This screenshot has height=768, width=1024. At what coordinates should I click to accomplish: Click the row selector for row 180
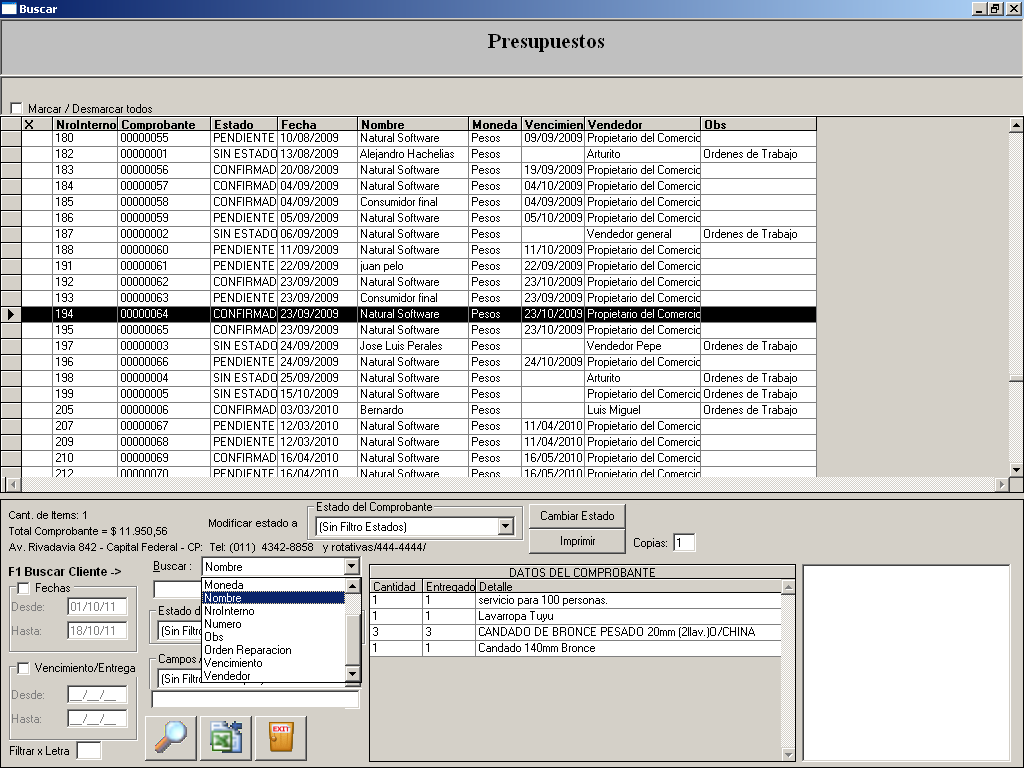pos(11,138)
